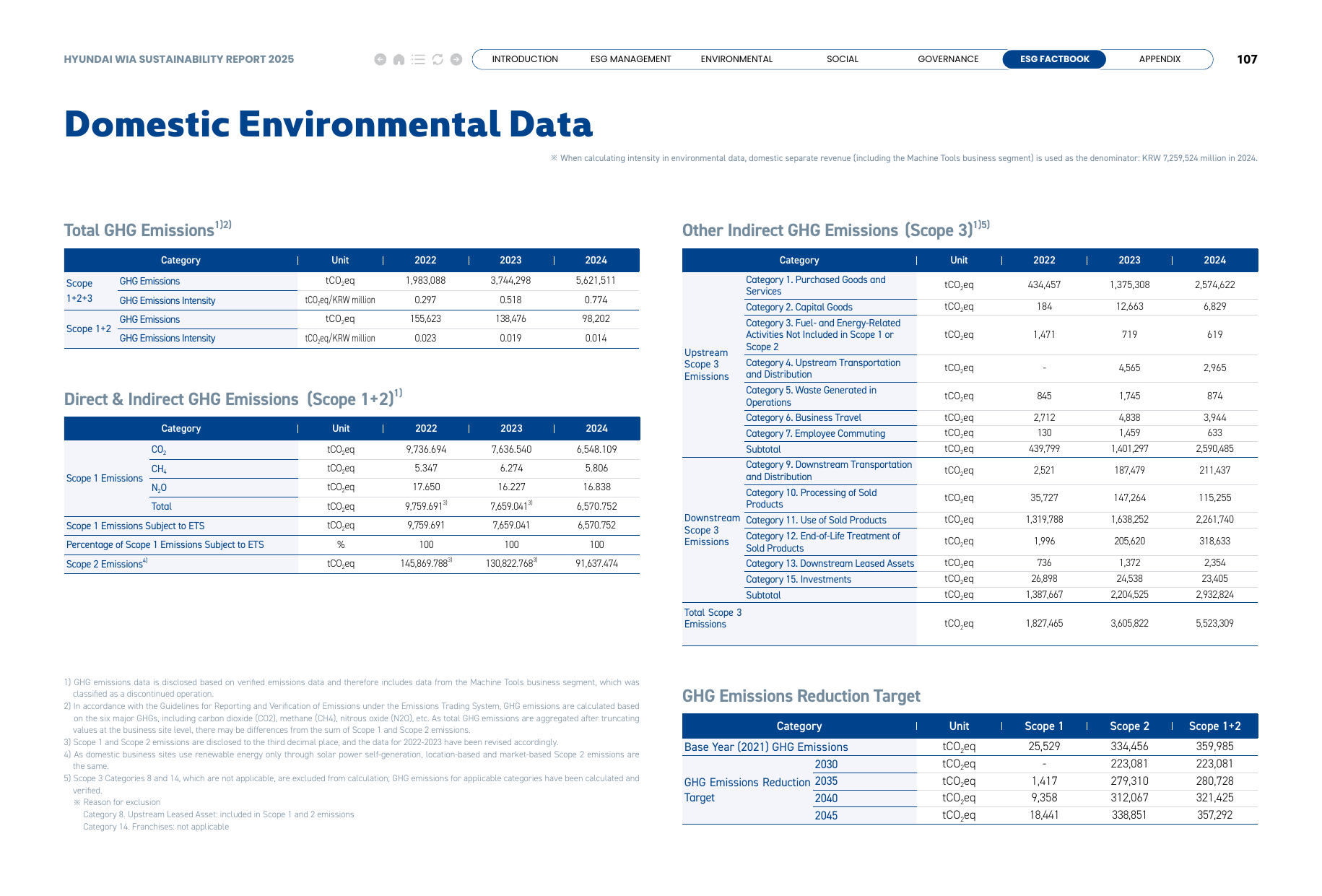This screenshot has height=896, width=1322.
Task: Click the 'Other Indirect GHG Emissions (Scope 3)' heading
Action: [x=835, y=229]
